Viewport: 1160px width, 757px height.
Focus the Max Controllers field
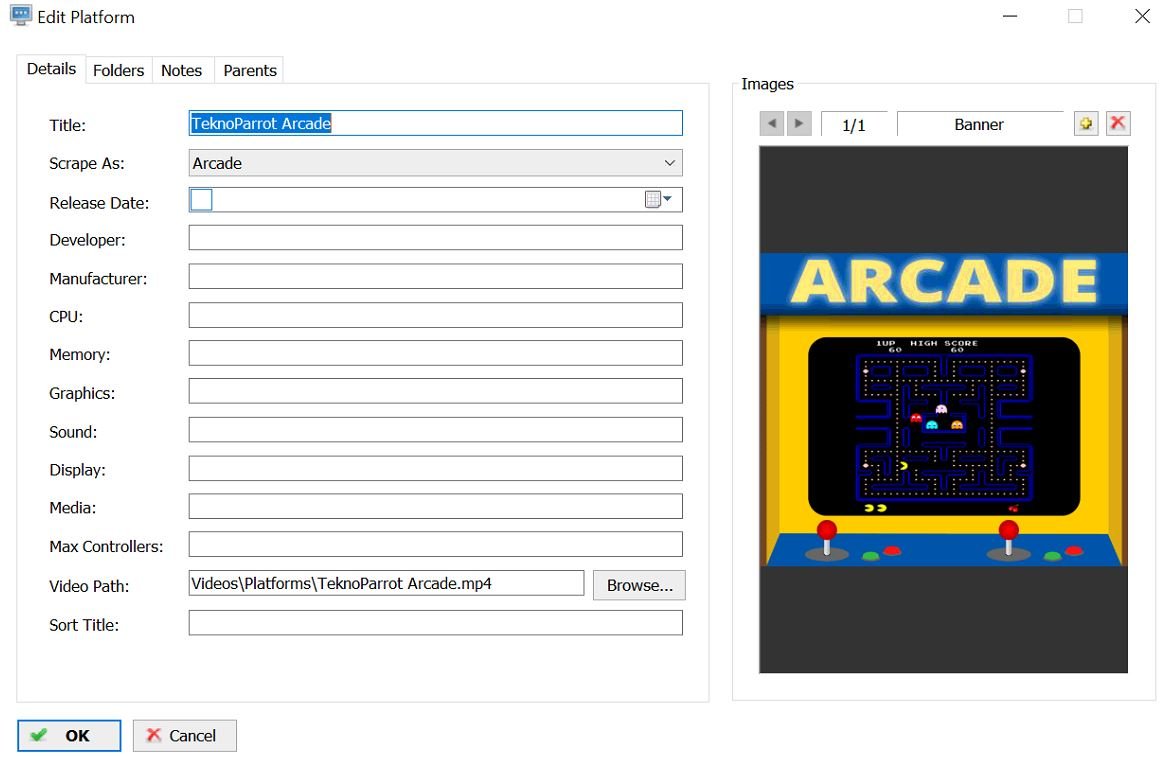click(436, 544)
